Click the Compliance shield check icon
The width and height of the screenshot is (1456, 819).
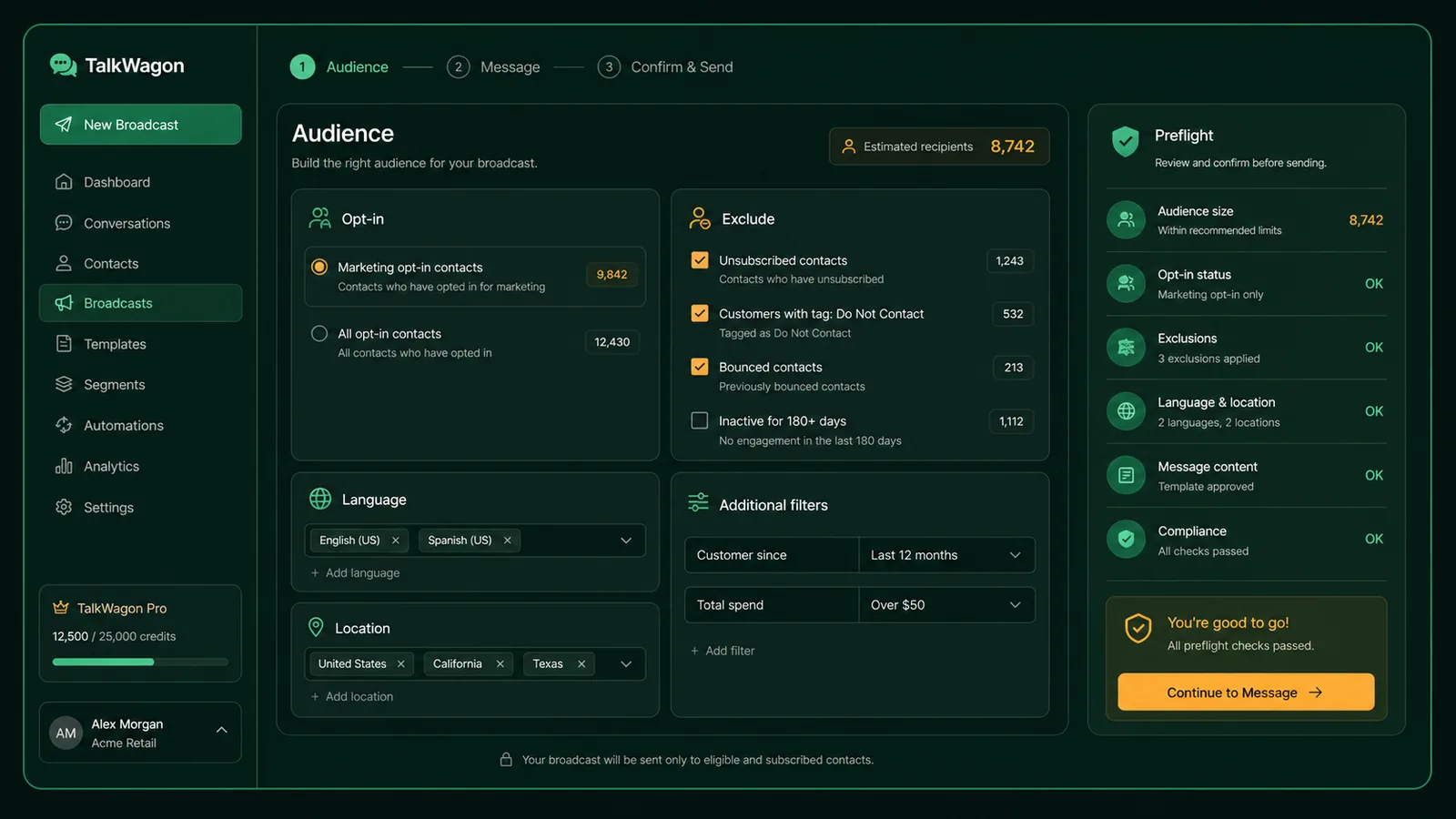(x=1126, y=539)
